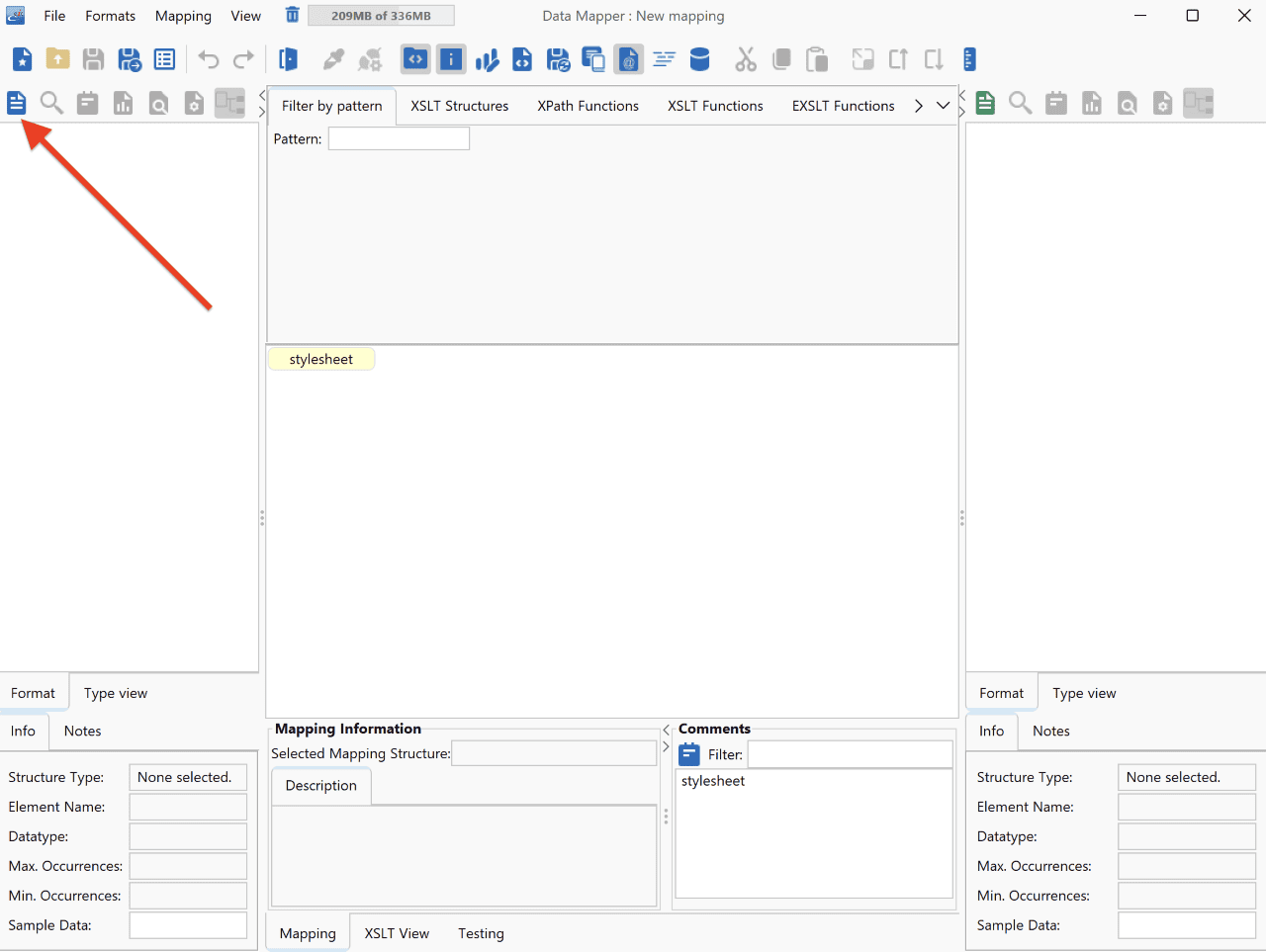Click the memory usage bar 209MB of 336MB
This screenshot has height=952, width=1266.
pyautogui.click(x=381, y=16)
